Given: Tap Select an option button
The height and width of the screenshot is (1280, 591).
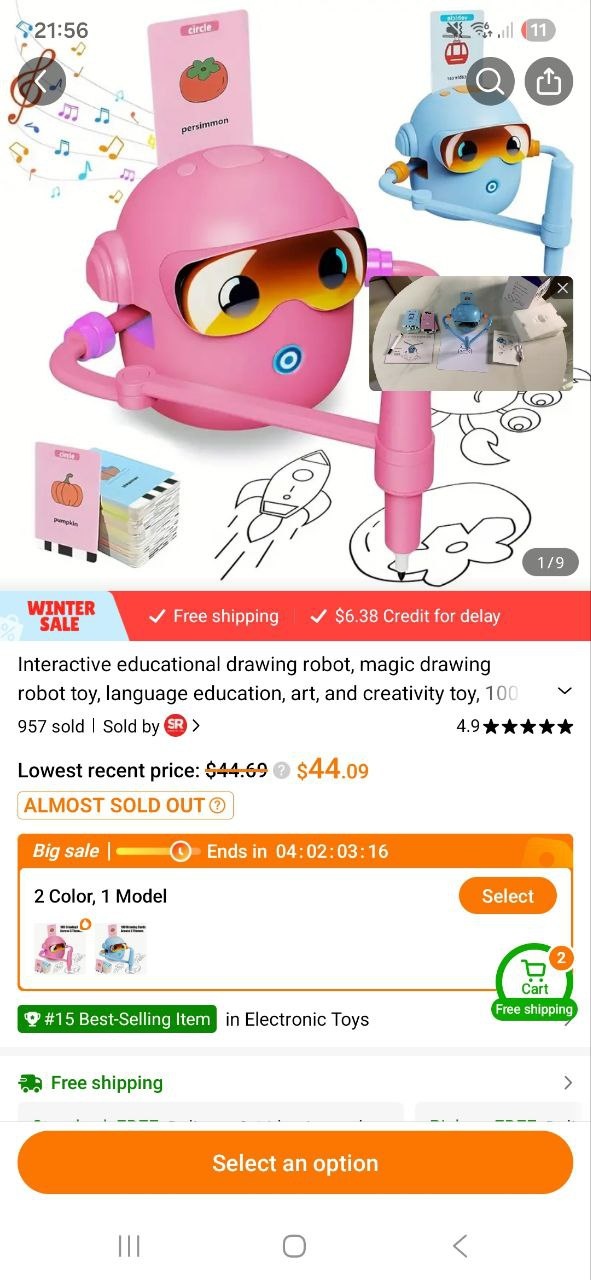Looking at the screenshot, I should (x=295, y=1163).
